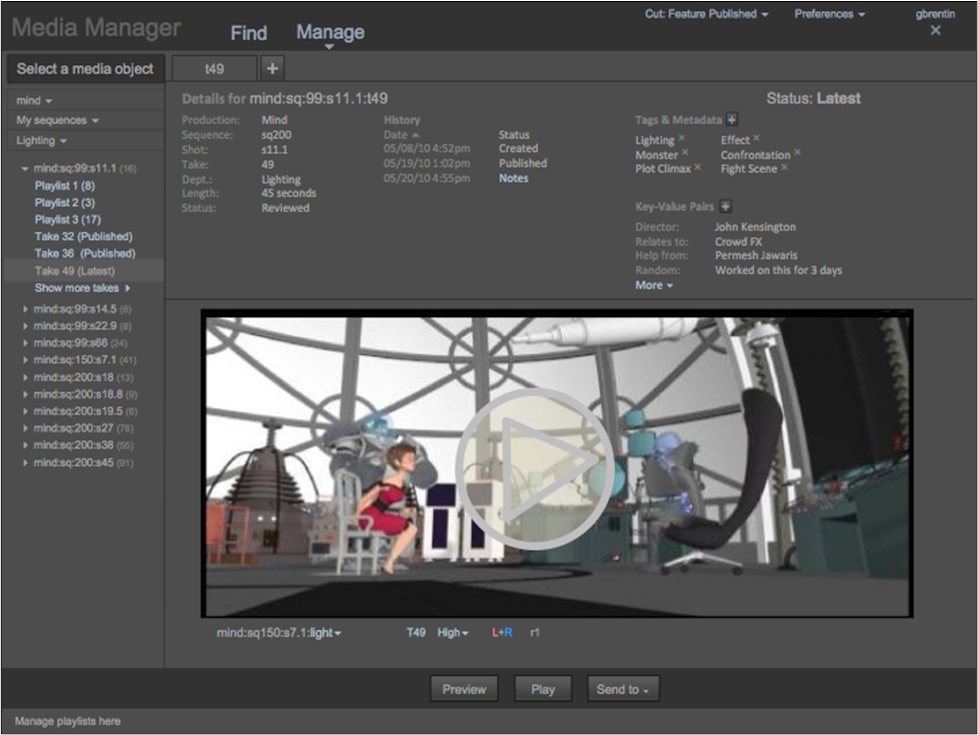
Task: Open Notes link in History
Action: [x=513, y=178]
